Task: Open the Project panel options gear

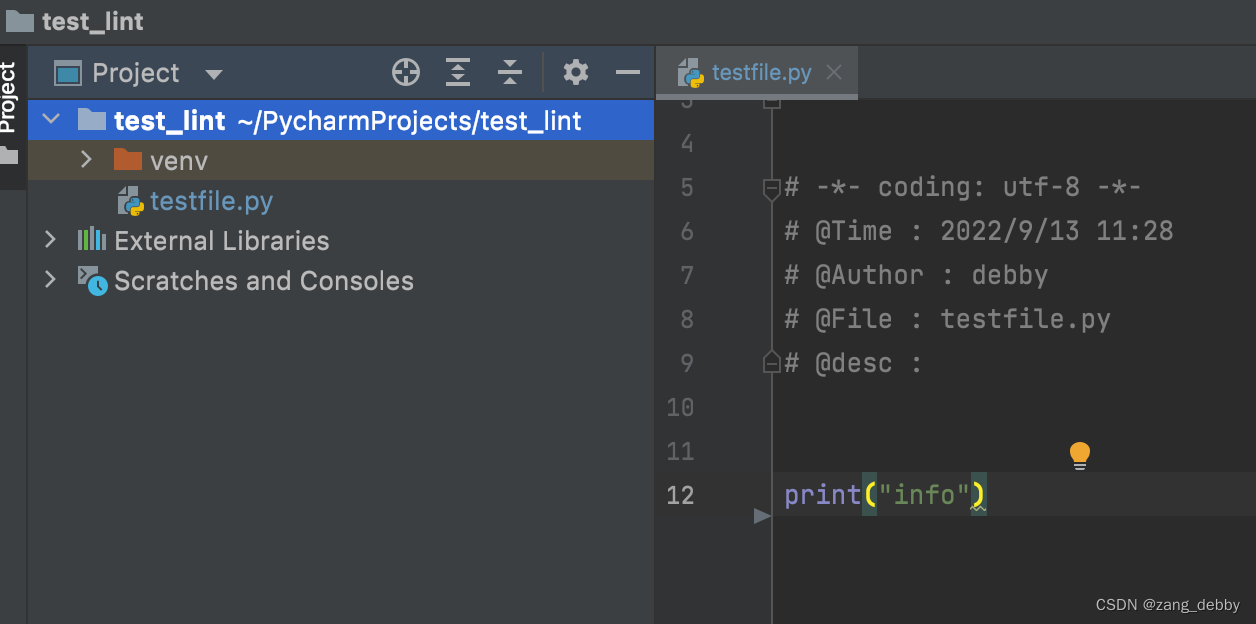Action: 575,72
